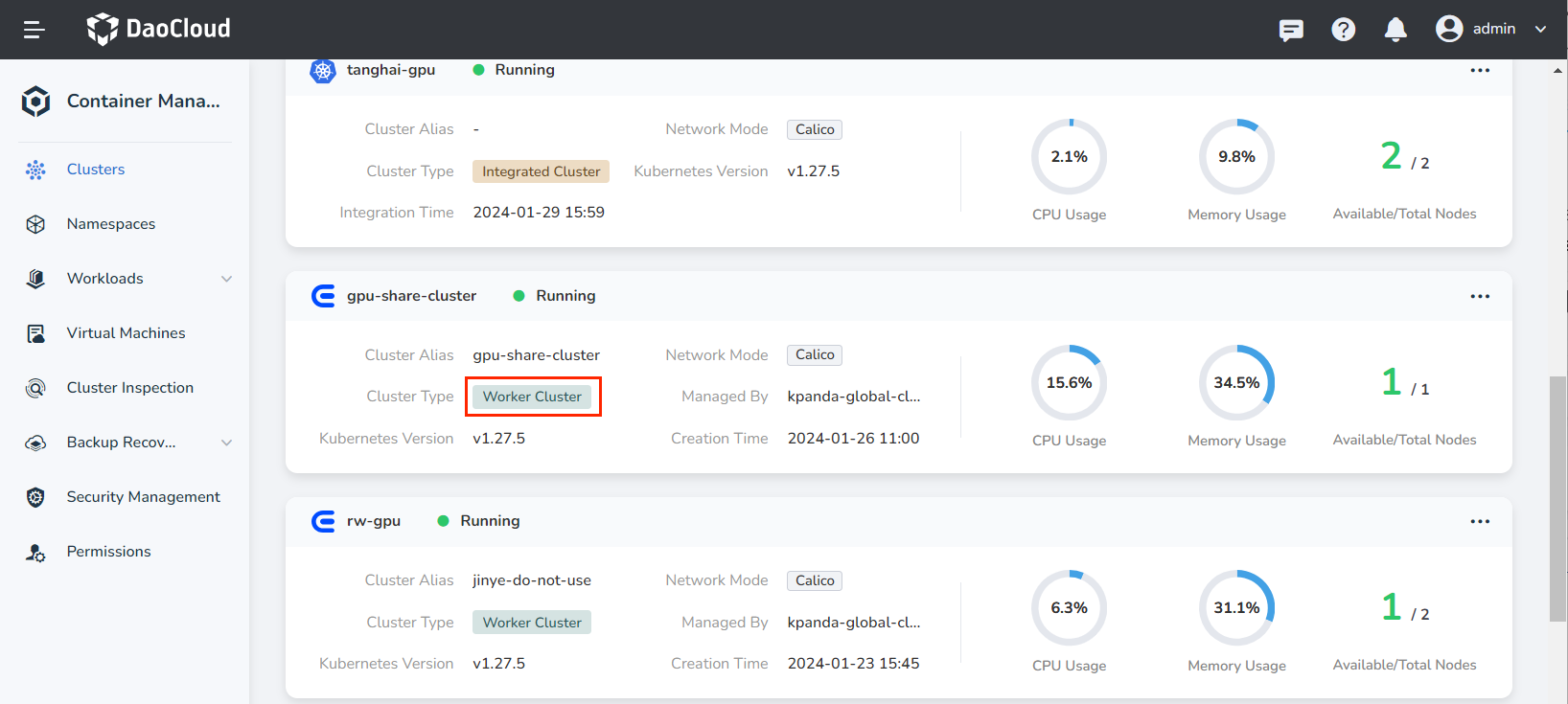Go to Namespaces in sidebar
This screenshot has width=1568, height=704.
coord(110,224)
